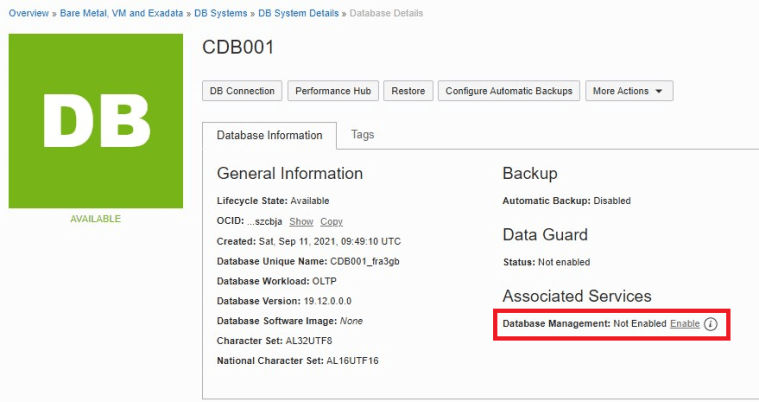Show the full OCID value
Viewport: 759px width, 402px height.
pos(301,221)
